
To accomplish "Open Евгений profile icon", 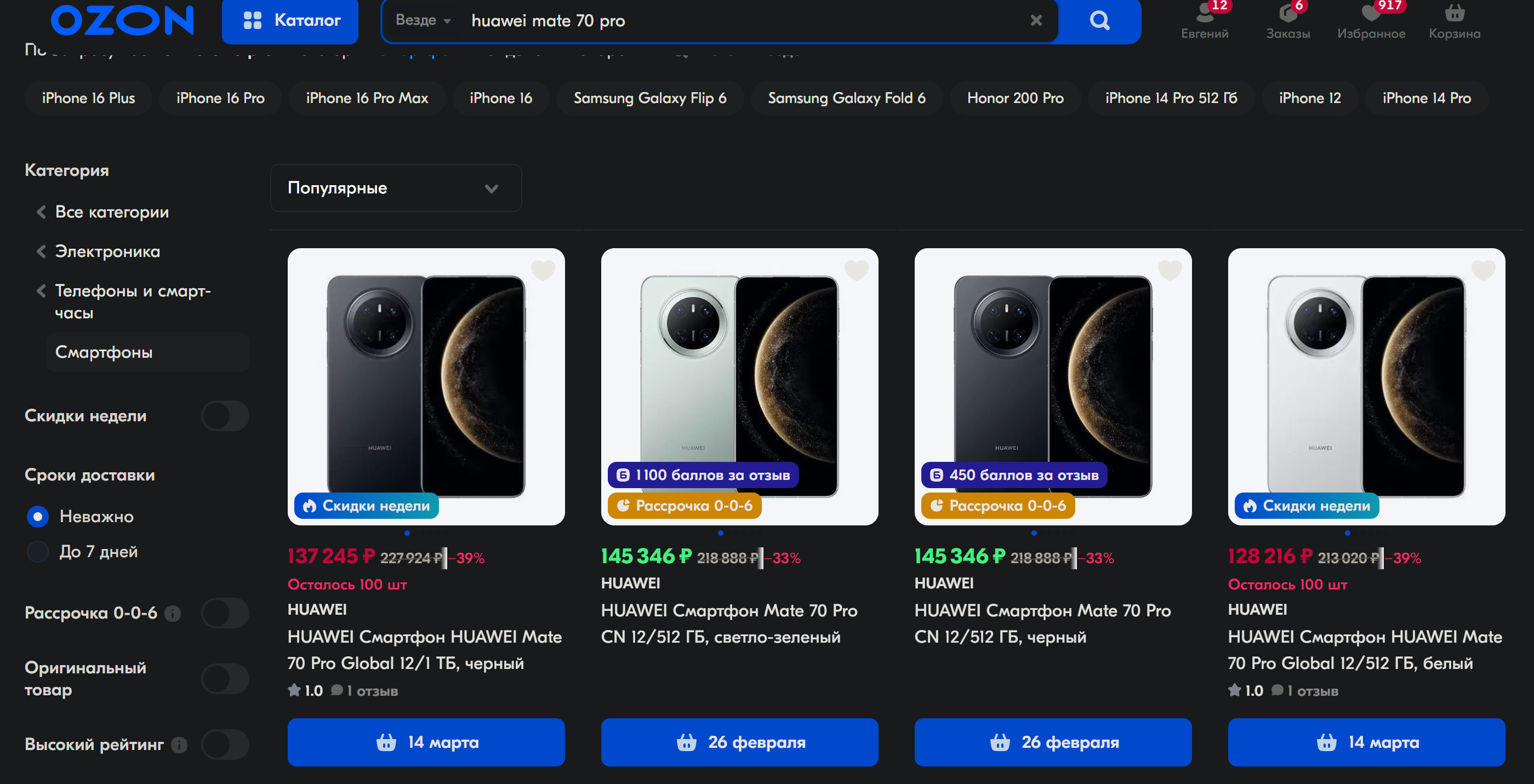I will click(1204, 21).
